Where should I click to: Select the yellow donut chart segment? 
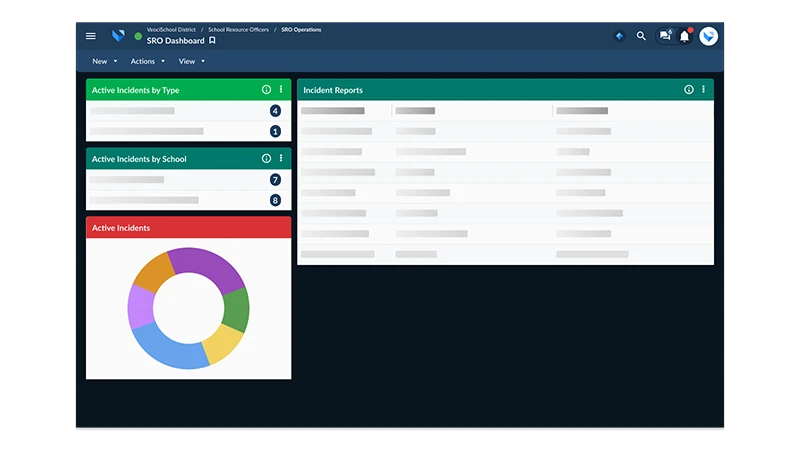click(223, 344)
